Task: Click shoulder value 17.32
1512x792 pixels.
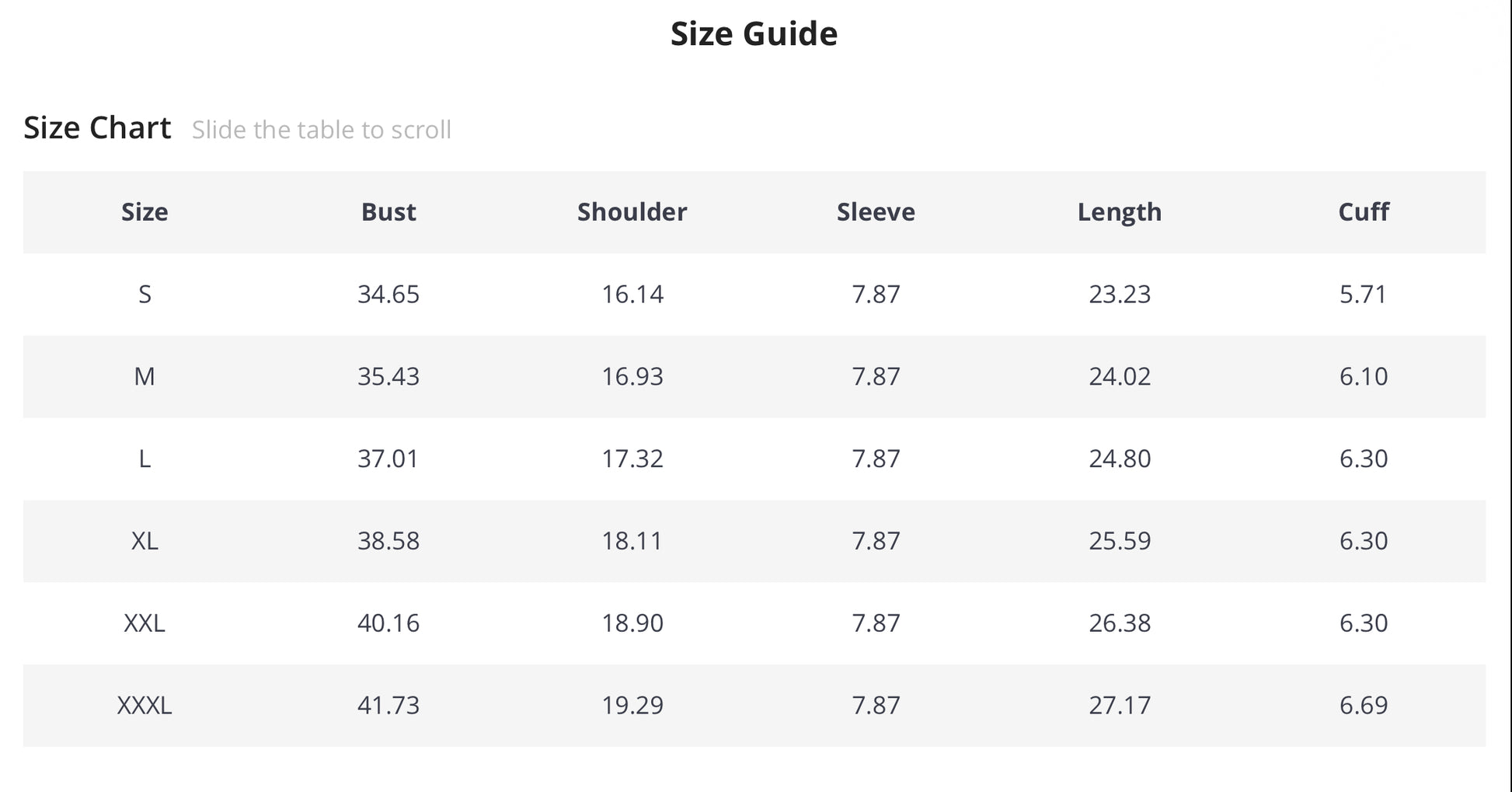Action: tap(632, 459)
